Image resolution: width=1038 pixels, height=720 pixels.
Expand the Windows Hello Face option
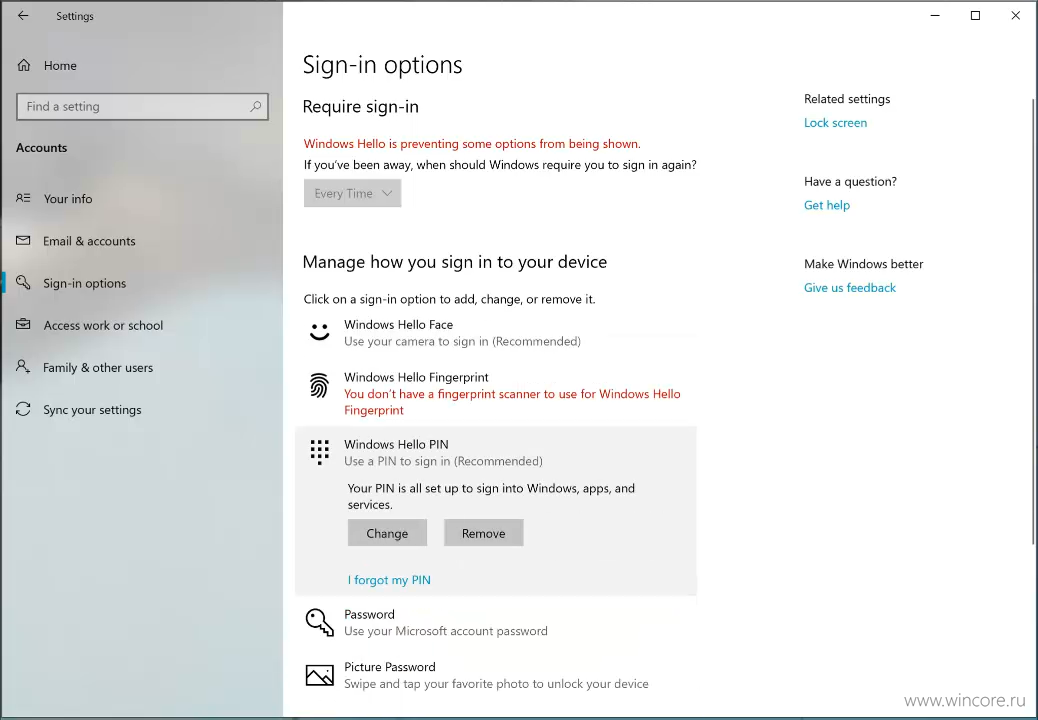pos(496,333)
